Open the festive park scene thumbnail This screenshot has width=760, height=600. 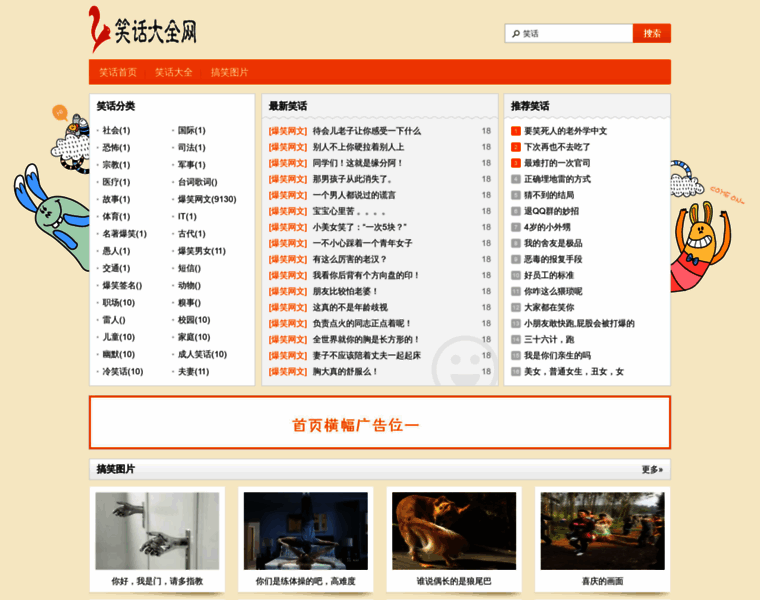[602, 531]
